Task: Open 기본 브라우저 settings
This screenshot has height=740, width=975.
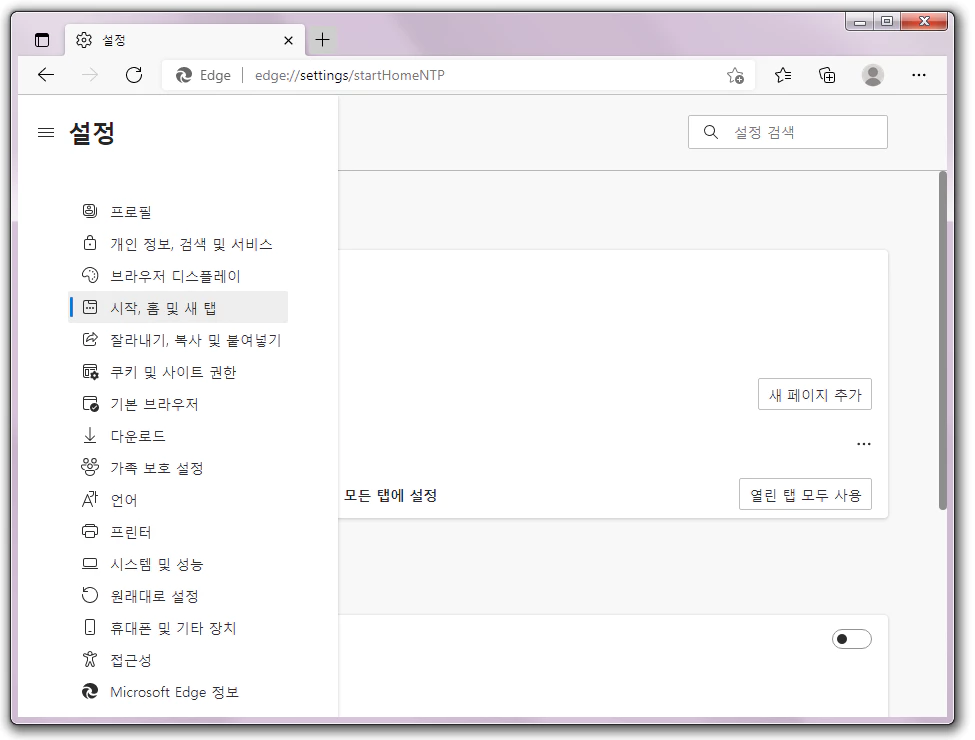Action: pyautogui.click(x=178, y=404)
